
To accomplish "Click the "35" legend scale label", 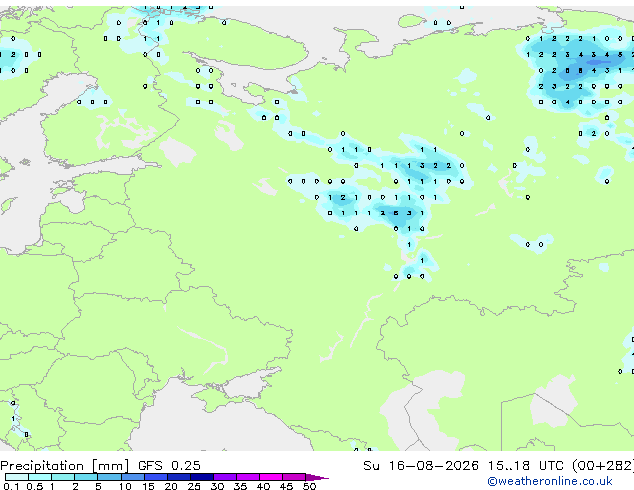I will click(240, 486).
